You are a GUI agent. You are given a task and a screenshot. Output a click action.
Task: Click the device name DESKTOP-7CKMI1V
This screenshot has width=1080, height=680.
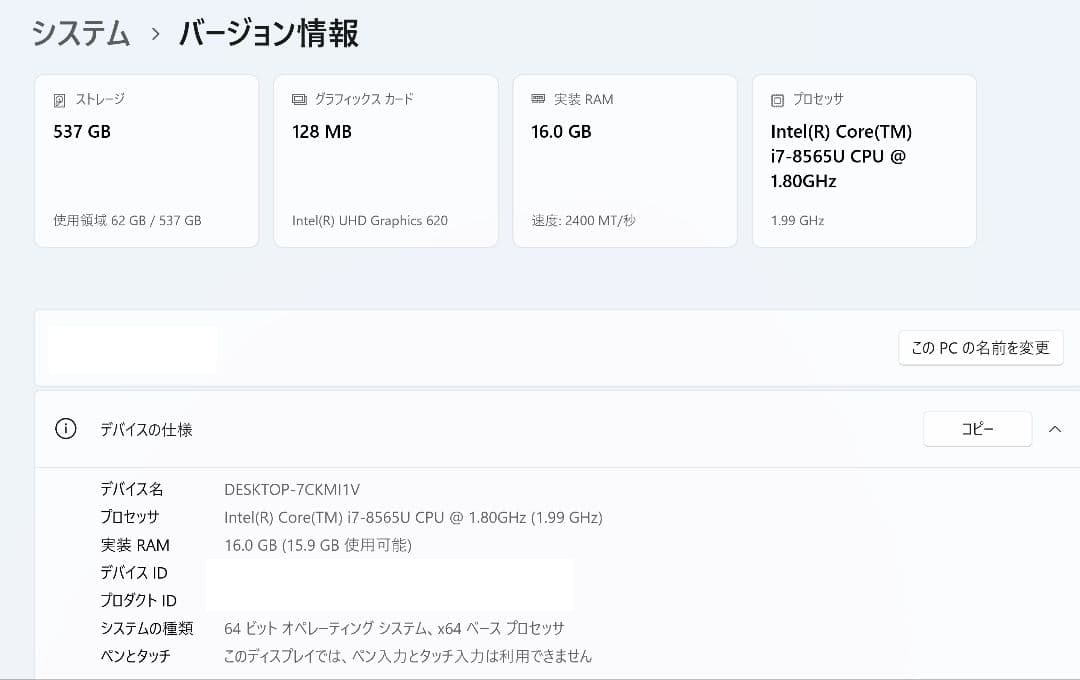(293, 489)
